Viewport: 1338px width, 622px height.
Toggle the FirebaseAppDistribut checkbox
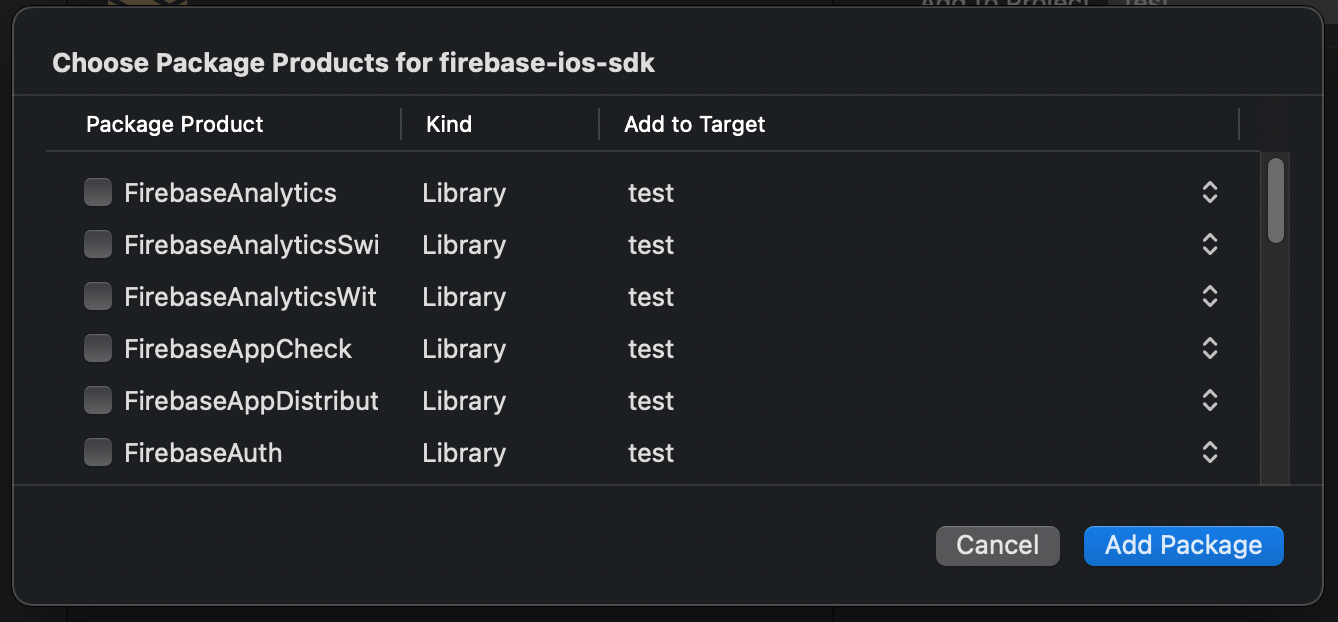tap(97, 400)
